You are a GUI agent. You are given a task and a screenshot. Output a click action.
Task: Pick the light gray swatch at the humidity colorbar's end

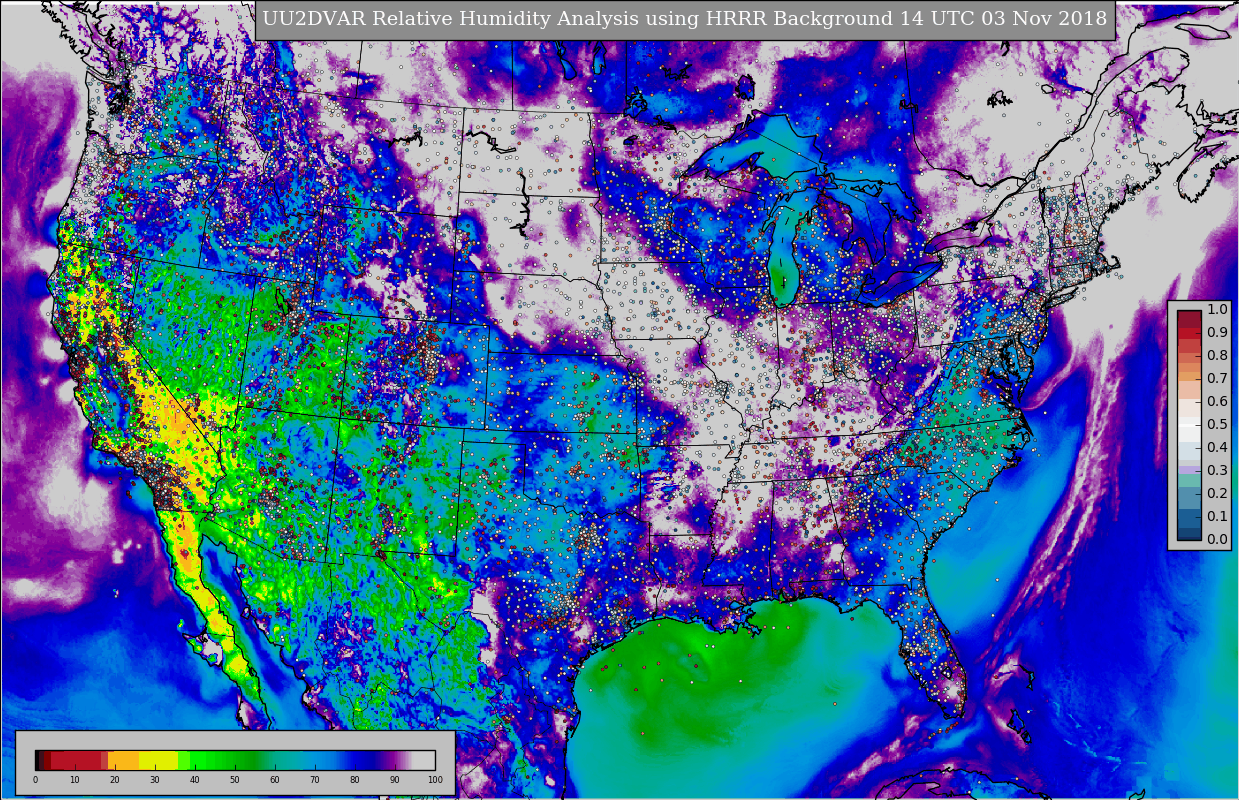point(423,760)
